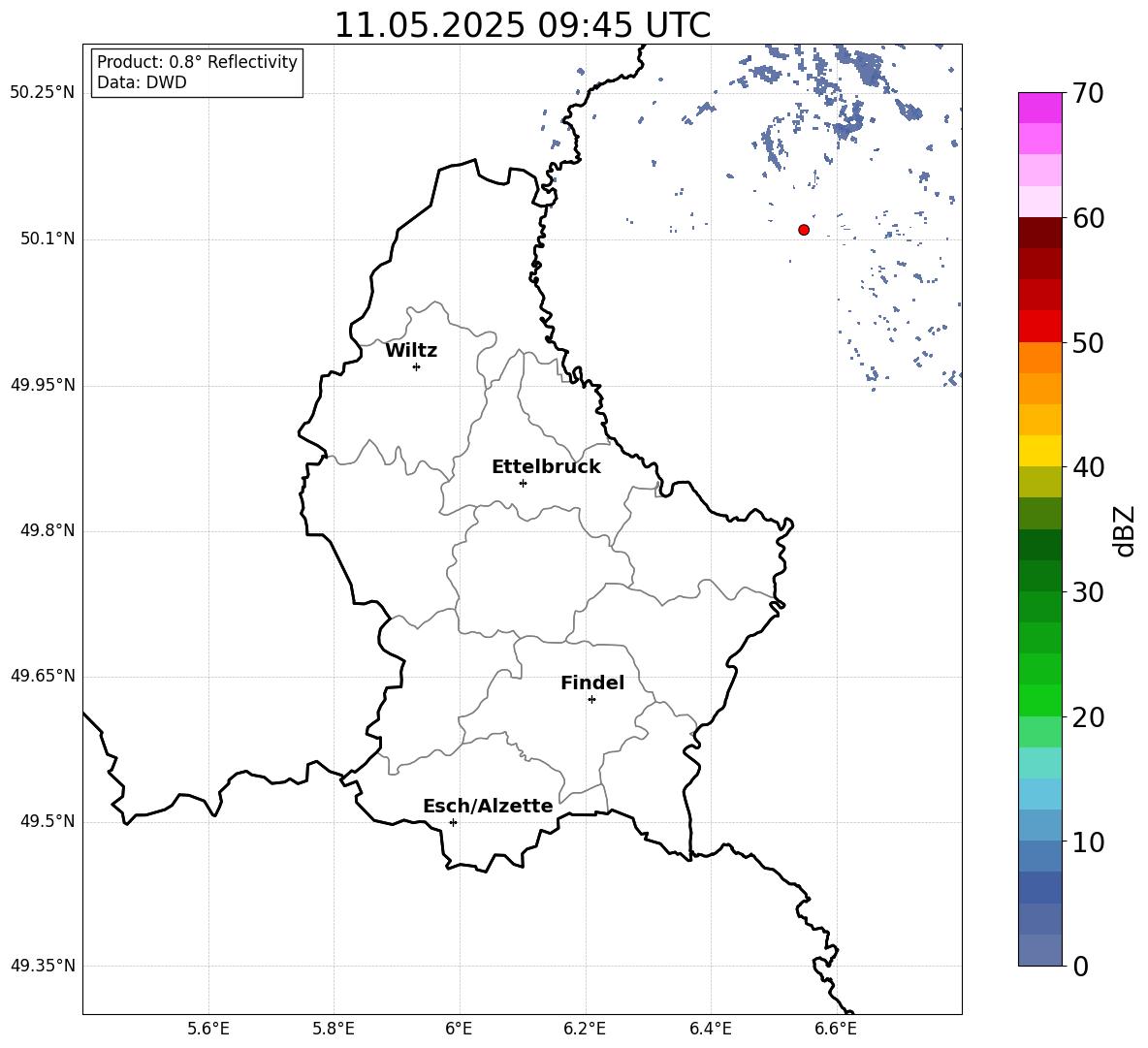Image resolution: width=1148 pixels, height=1048 pixels.
Task: Click the 49.35°N latitude label
Action: click(43, 966)
